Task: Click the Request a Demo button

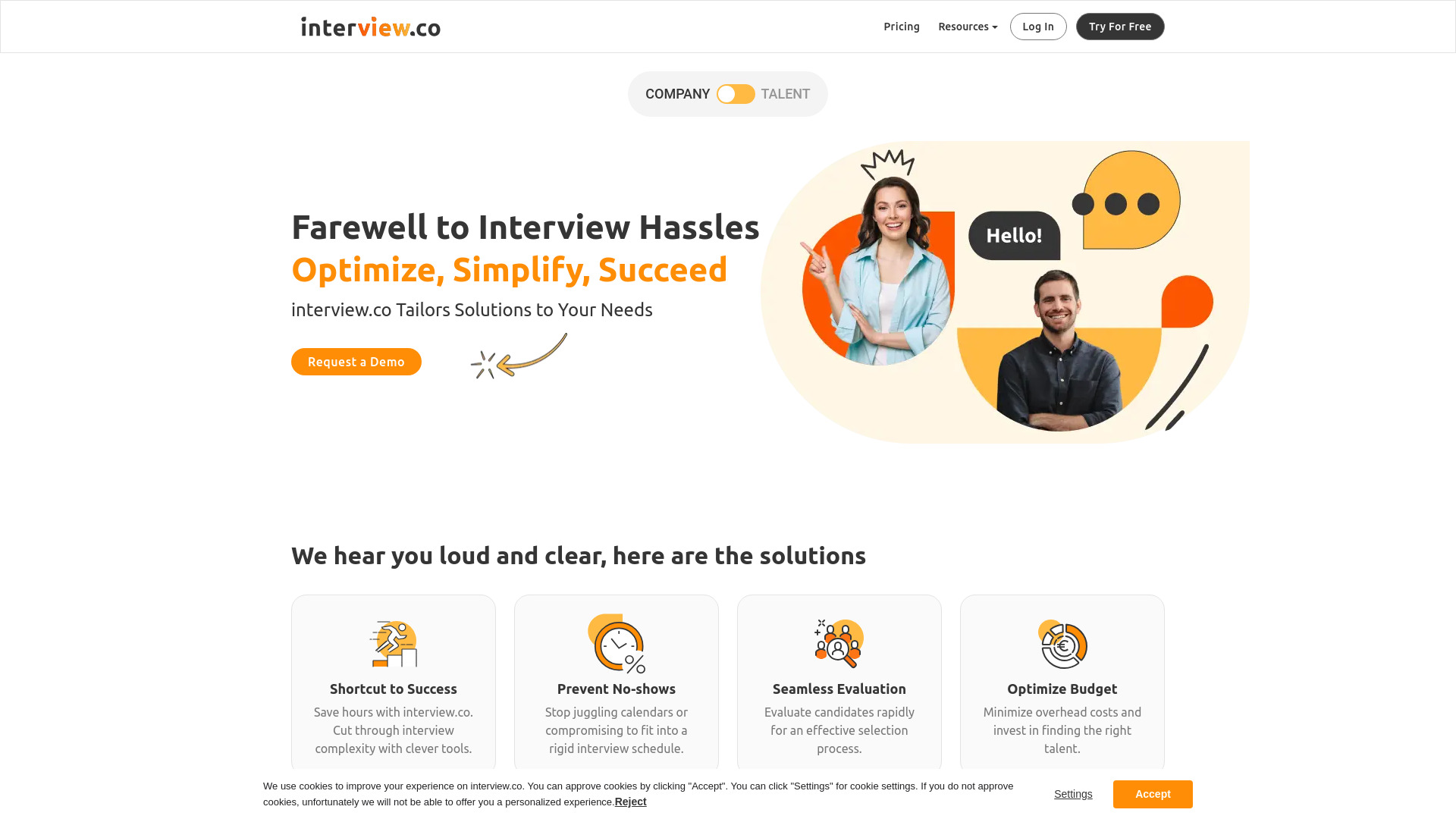Action: 356,362
